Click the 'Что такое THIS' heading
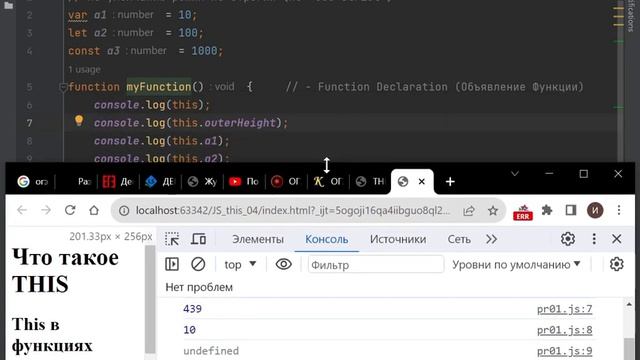640x360 pixels. pyautogui.click(x=65, y=271)
